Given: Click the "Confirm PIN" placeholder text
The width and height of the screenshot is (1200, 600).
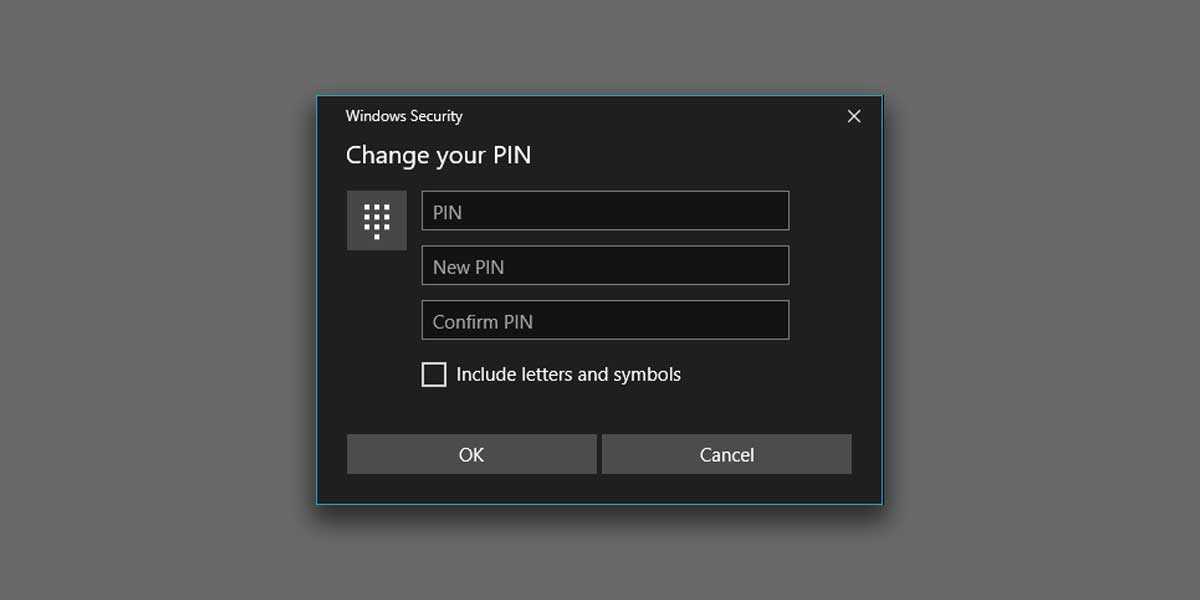Looking at the screenshot, I should pyautogui.click(x=482, y=322).
